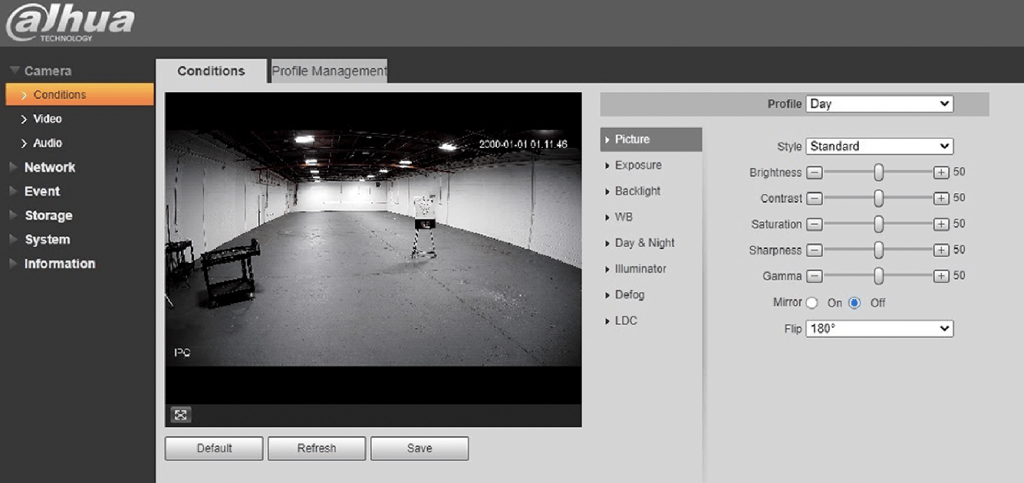Switch to the Profile Management tab

point(329,71)
